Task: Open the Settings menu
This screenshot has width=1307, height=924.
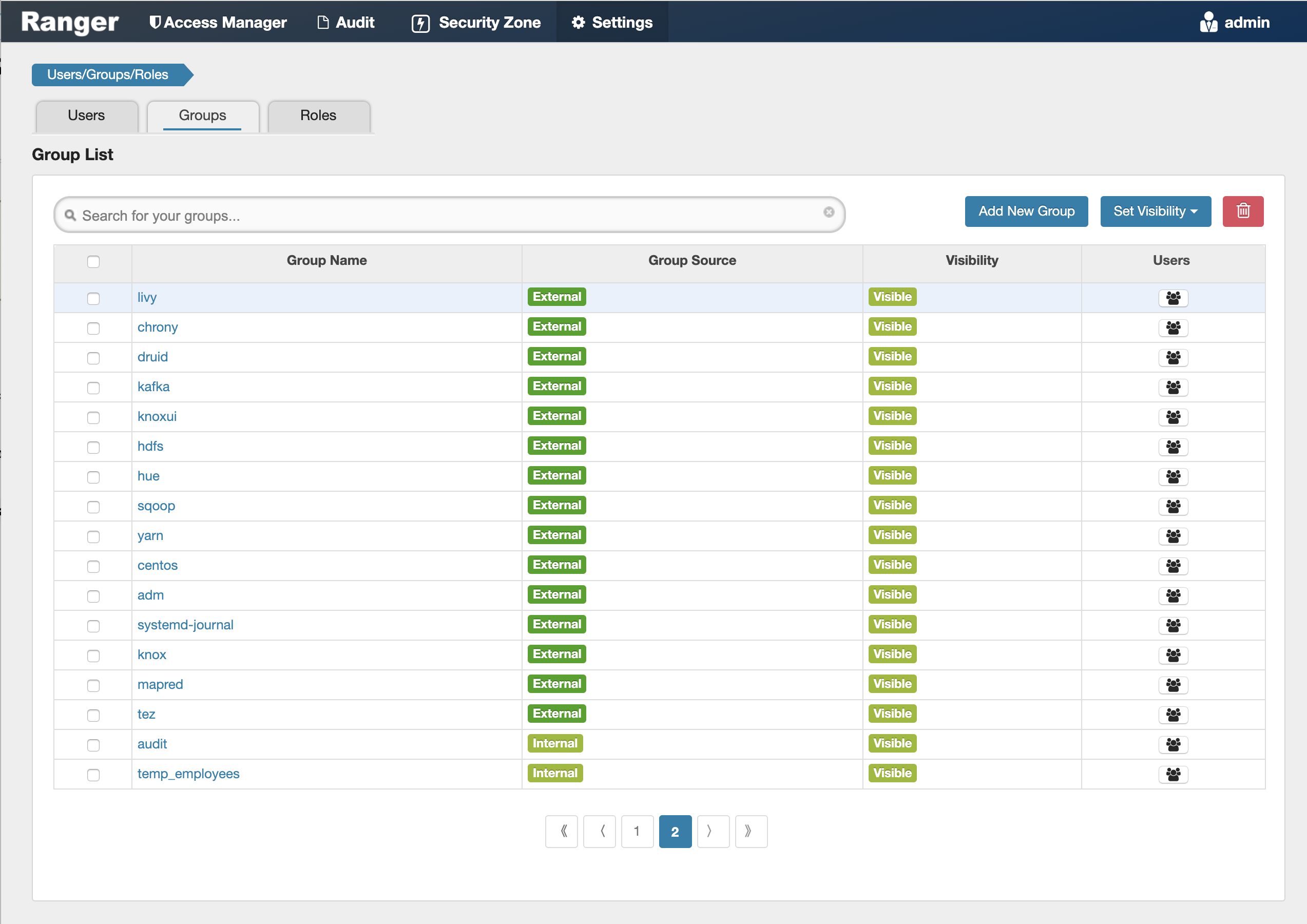Action: point(612,22)
